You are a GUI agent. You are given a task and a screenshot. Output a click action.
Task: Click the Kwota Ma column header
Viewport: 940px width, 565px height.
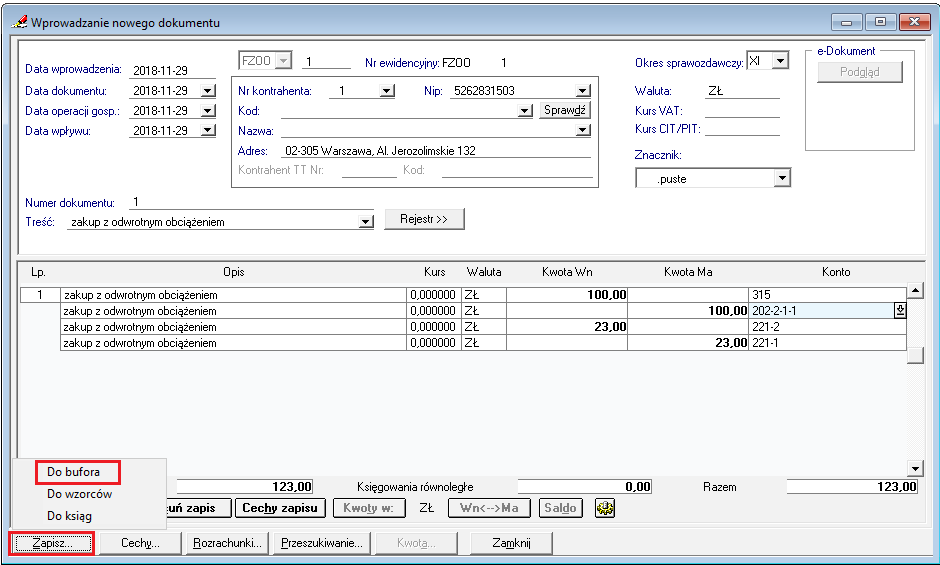(x=688, y=272)
